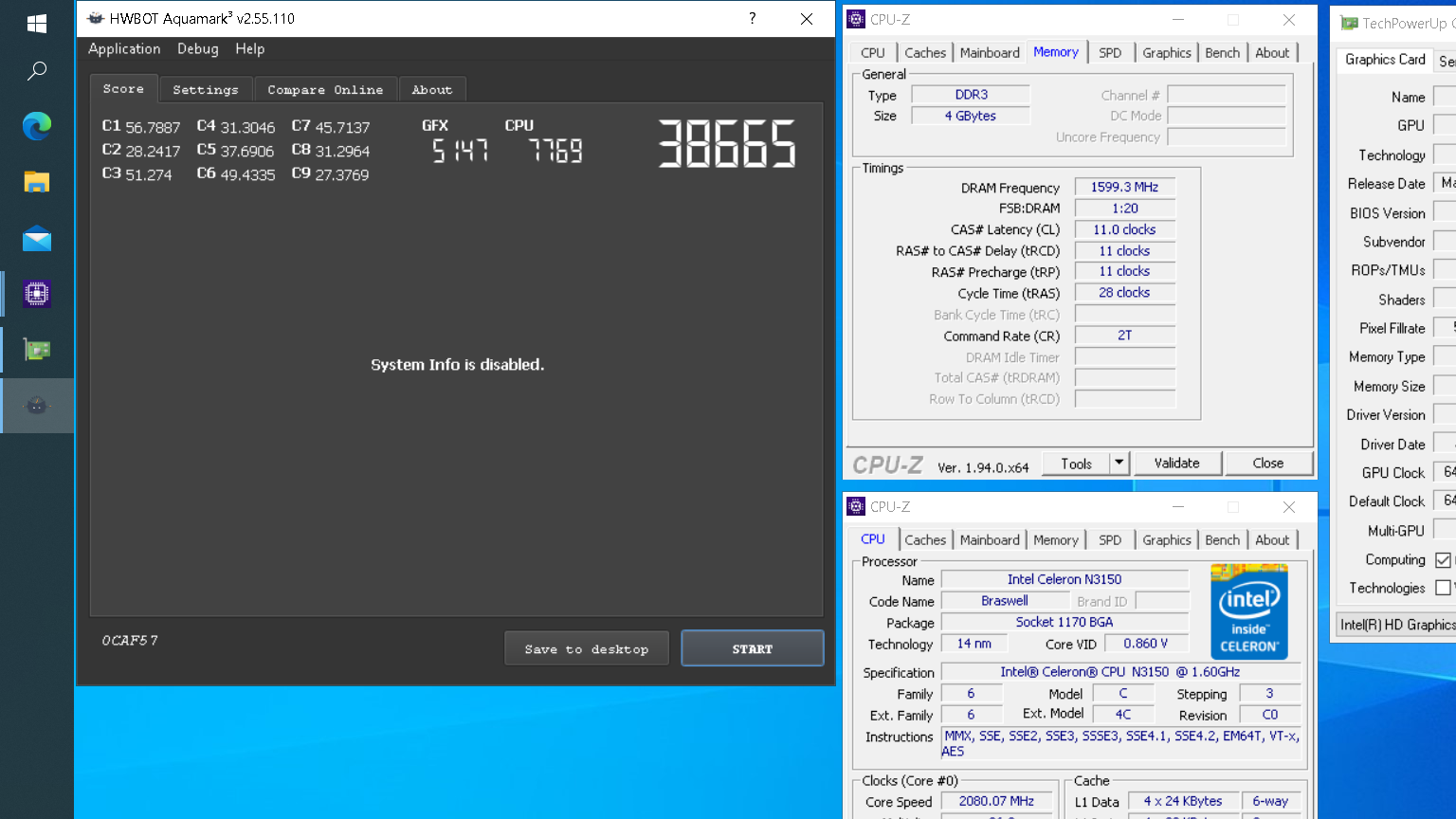1456x819 pixels.
Task: Open the Windows Start menu
Action: point(37,23)
